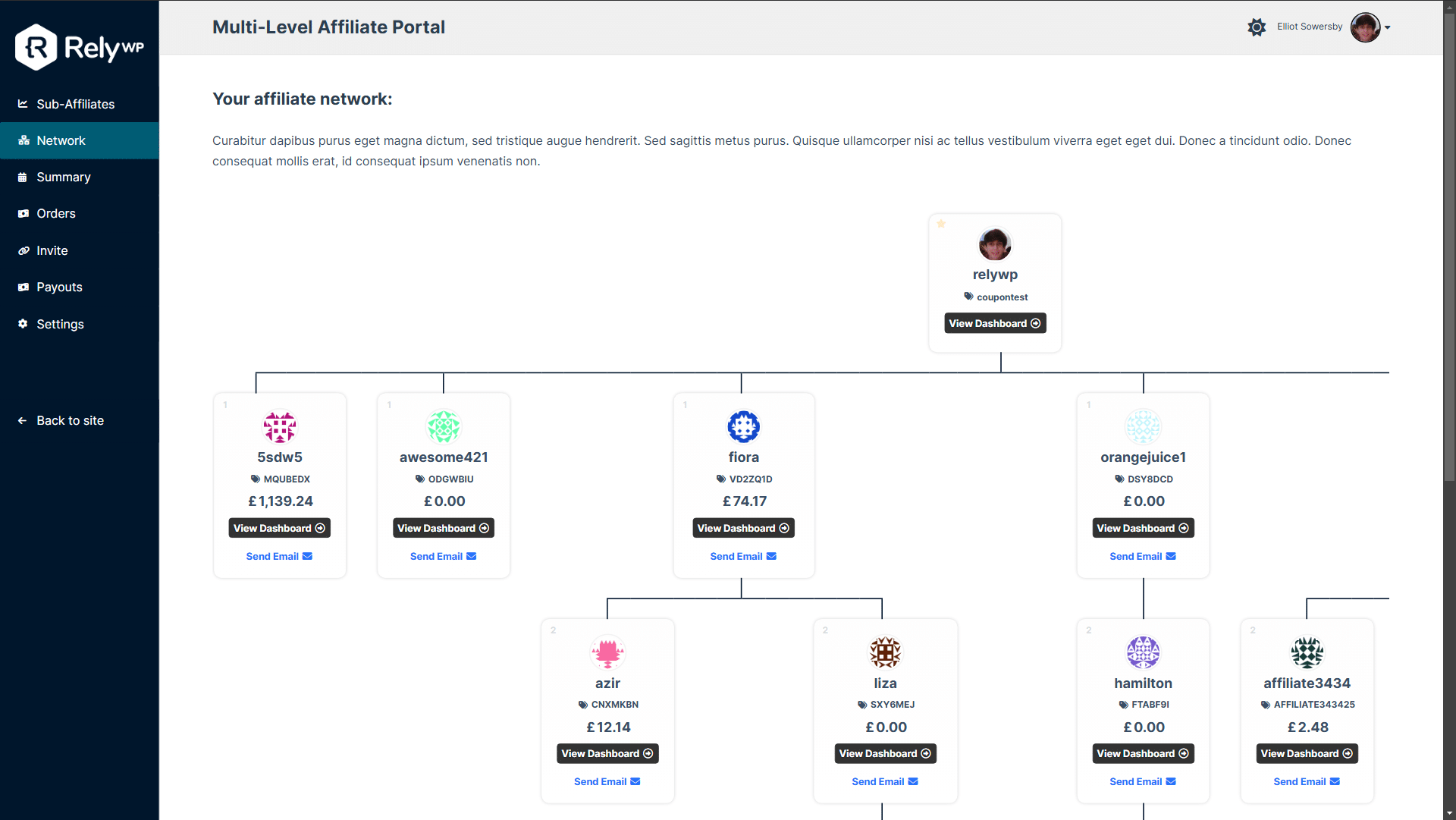View Dashboard for affiliate 5sdw5
This screenshot has width=1456, height=820.
pos(279,528)
